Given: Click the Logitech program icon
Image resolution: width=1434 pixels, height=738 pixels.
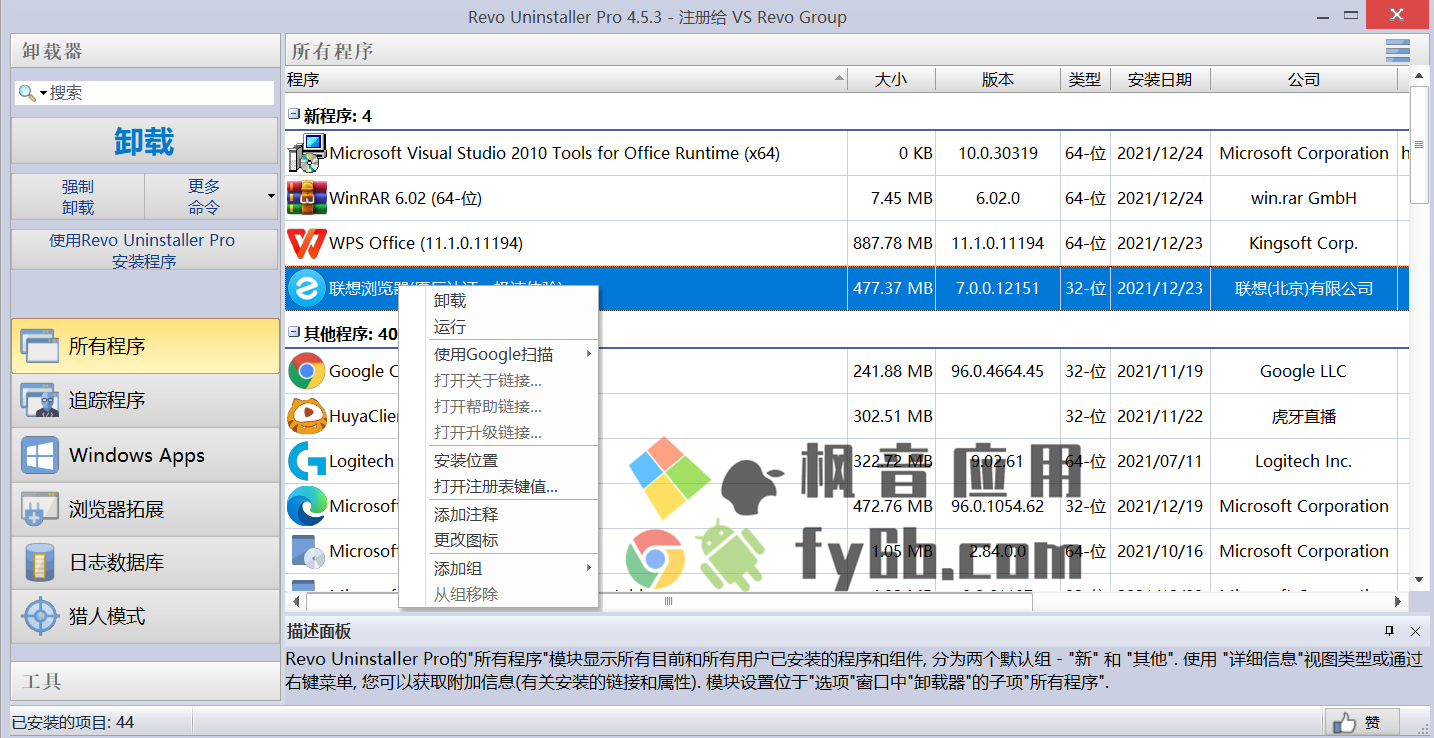Looking at the screenshot, I should [x=306, y=461].
